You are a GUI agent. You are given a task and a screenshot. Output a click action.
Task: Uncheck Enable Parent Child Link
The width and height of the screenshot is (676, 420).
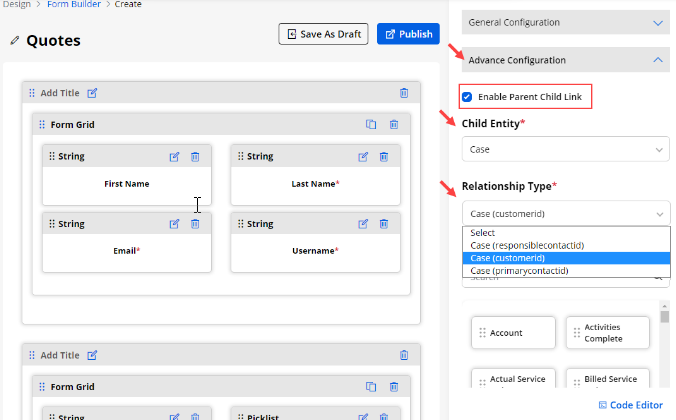click(467, 97)
